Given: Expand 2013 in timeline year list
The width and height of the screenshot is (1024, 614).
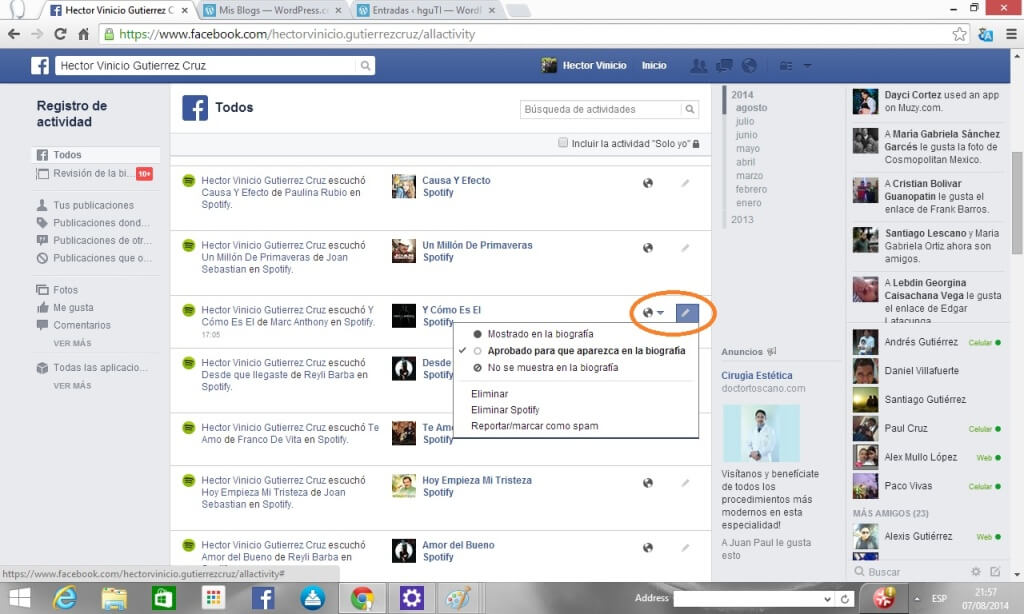Looking at the screenshot, I should pyautogui.click(x=743, y=219).
